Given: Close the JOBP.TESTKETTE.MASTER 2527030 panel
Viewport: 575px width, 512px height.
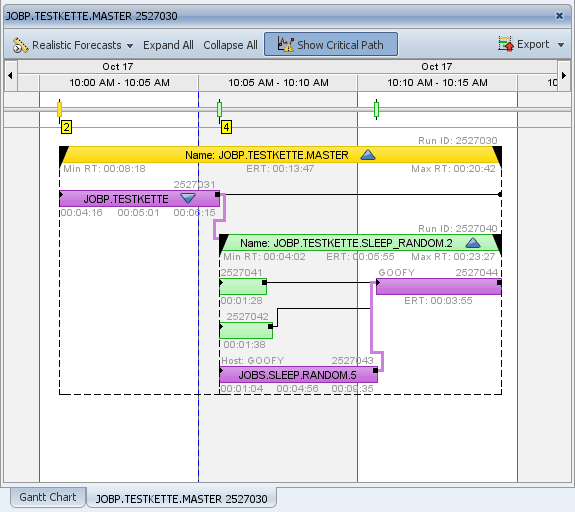Looking at the screenshot, I should coord(559,16).
